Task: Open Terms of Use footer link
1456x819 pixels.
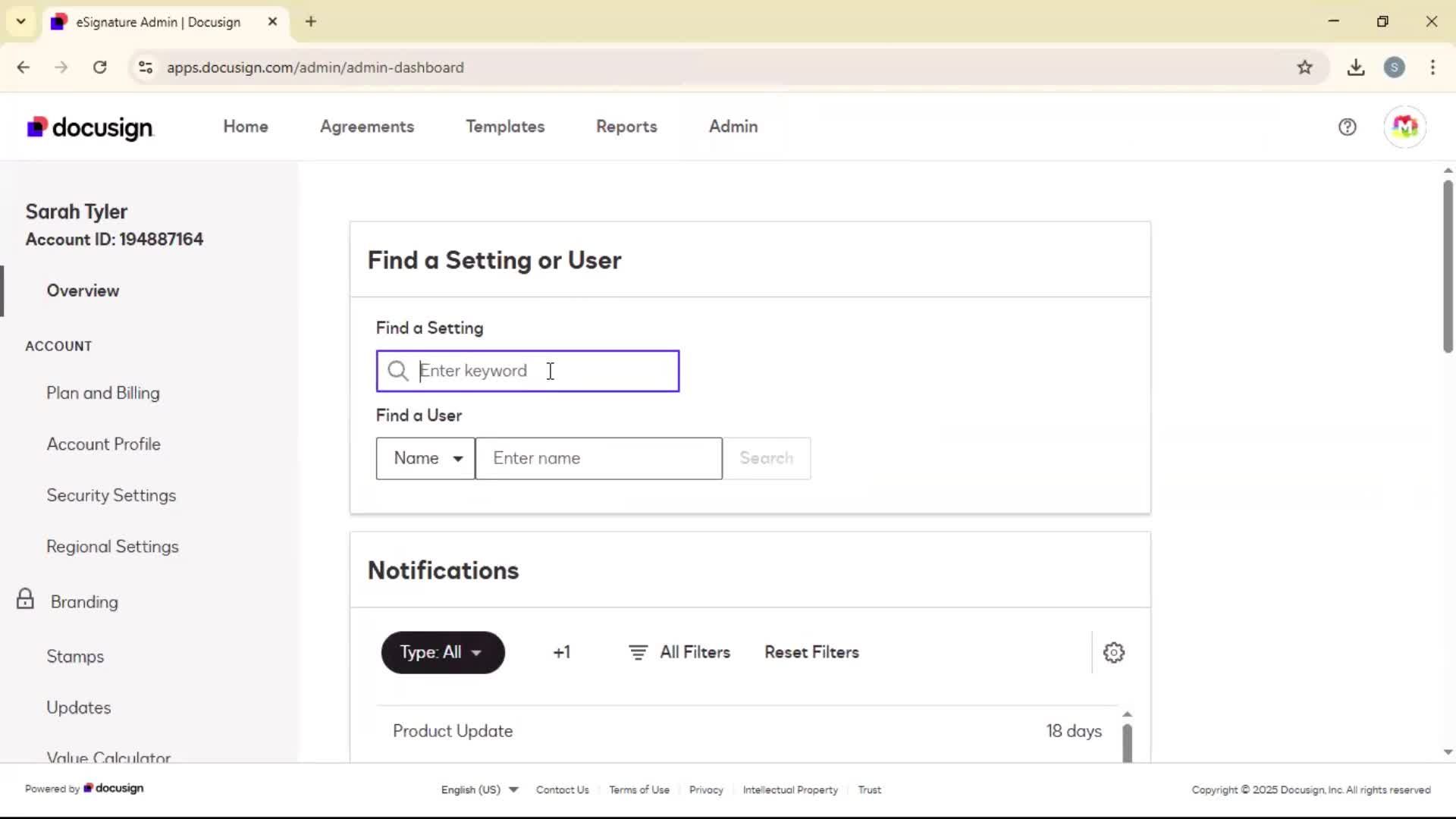Action: click(x=639, y=789)
